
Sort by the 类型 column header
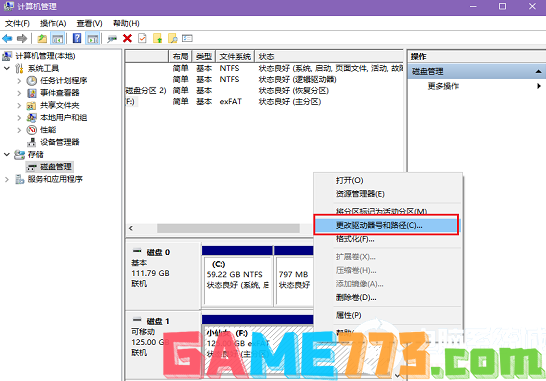(204, 56)
